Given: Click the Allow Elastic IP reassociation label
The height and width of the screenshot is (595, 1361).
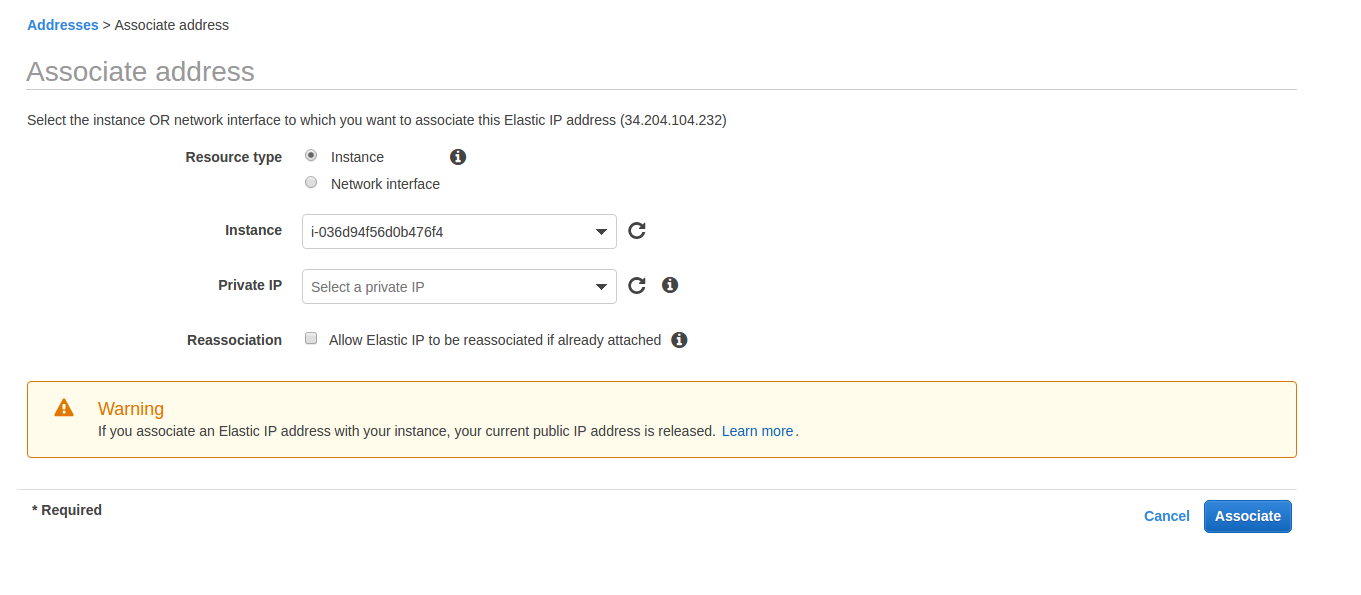Looking at the screenshot, I should (x=495, y=340).
